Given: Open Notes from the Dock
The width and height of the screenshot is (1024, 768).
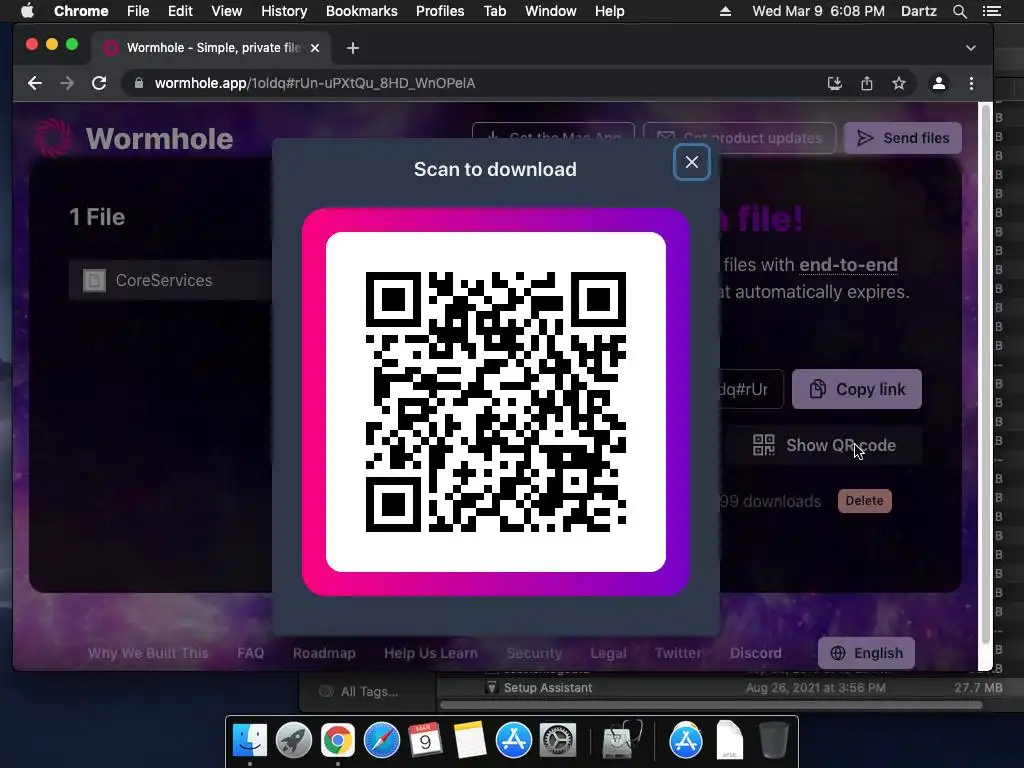Looking at the screenshot, I should 469,740.
